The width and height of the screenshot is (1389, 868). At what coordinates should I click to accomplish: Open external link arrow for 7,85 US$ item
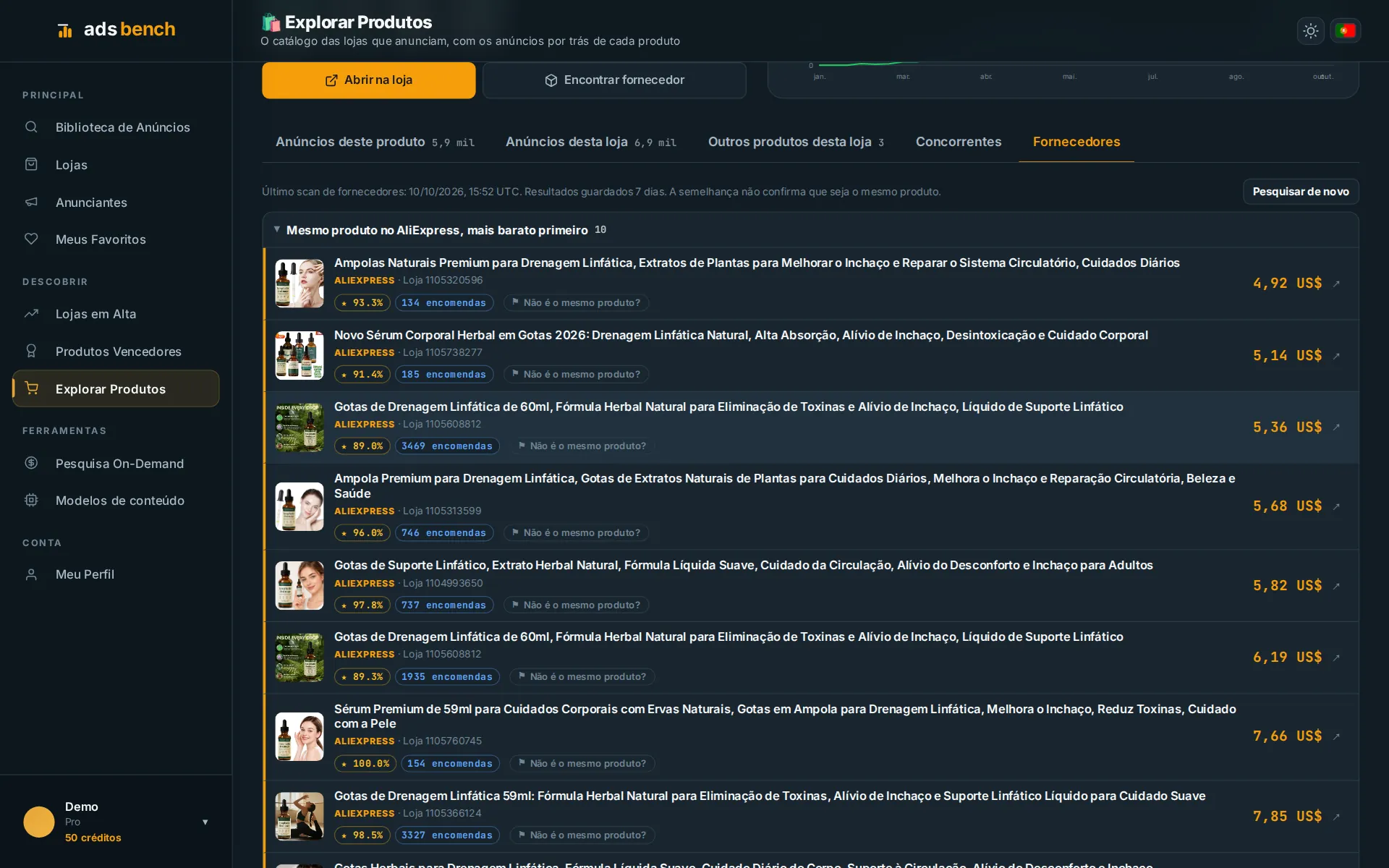(1336, 817)
